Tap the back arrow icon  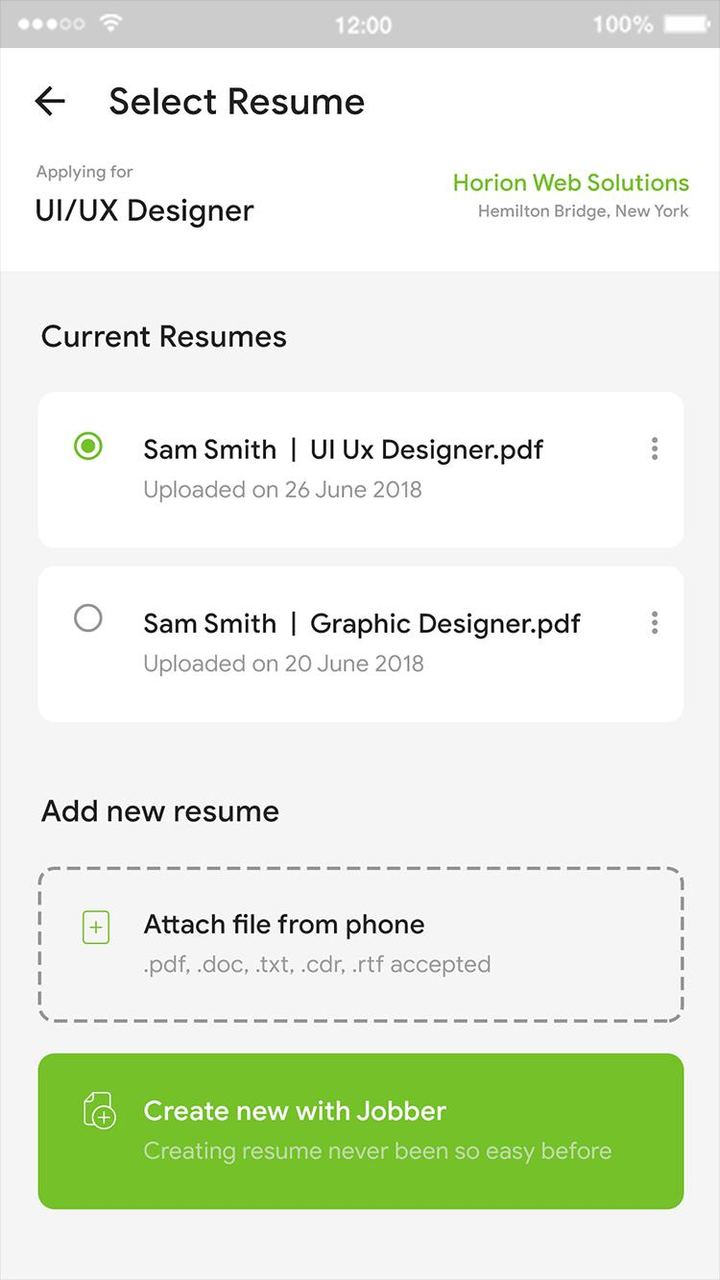pos(49,101)
